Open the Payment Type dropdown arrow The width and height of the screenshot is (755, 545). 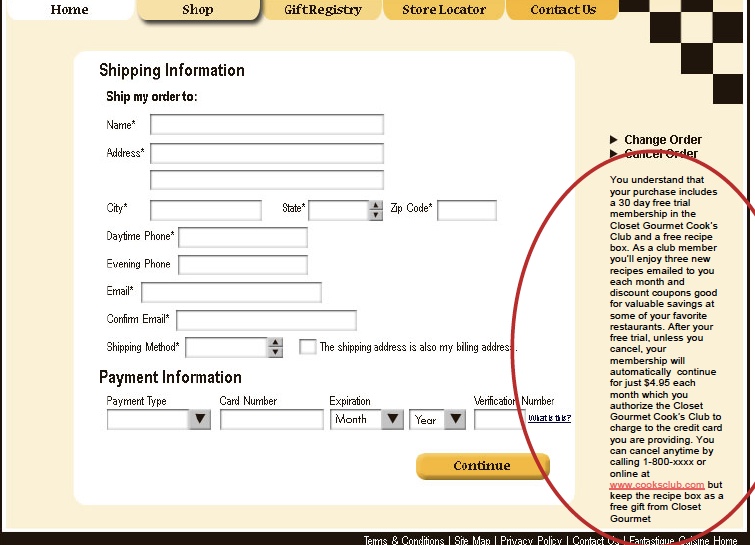[200, 419]
